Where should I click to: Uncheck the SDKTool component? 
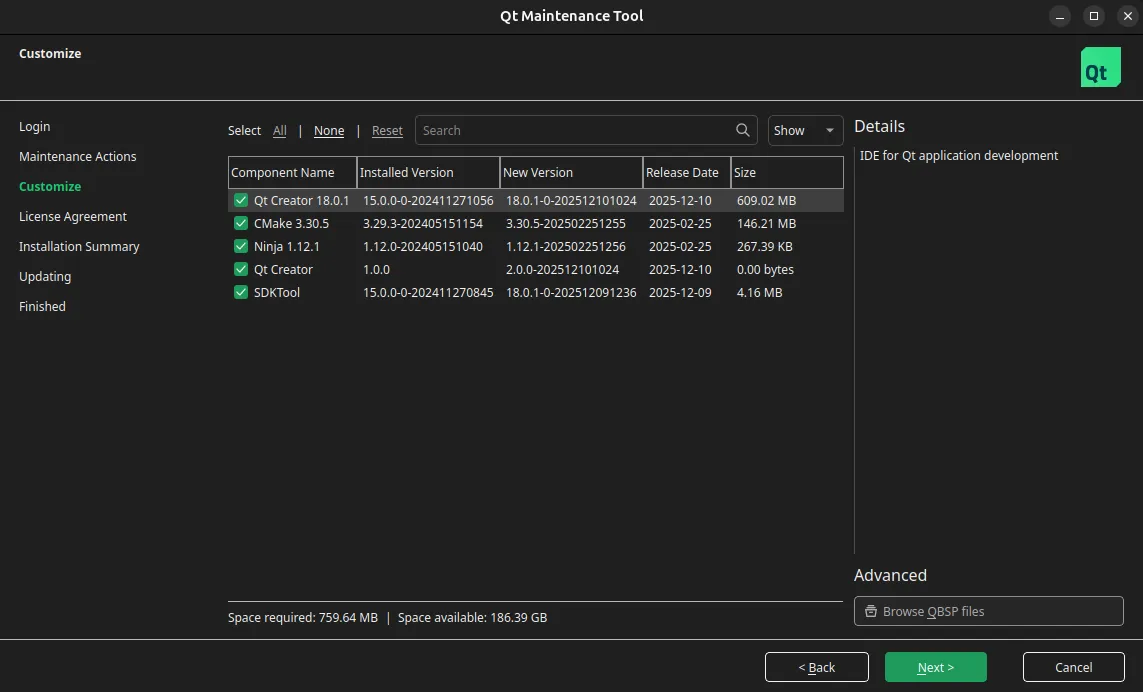240,292
